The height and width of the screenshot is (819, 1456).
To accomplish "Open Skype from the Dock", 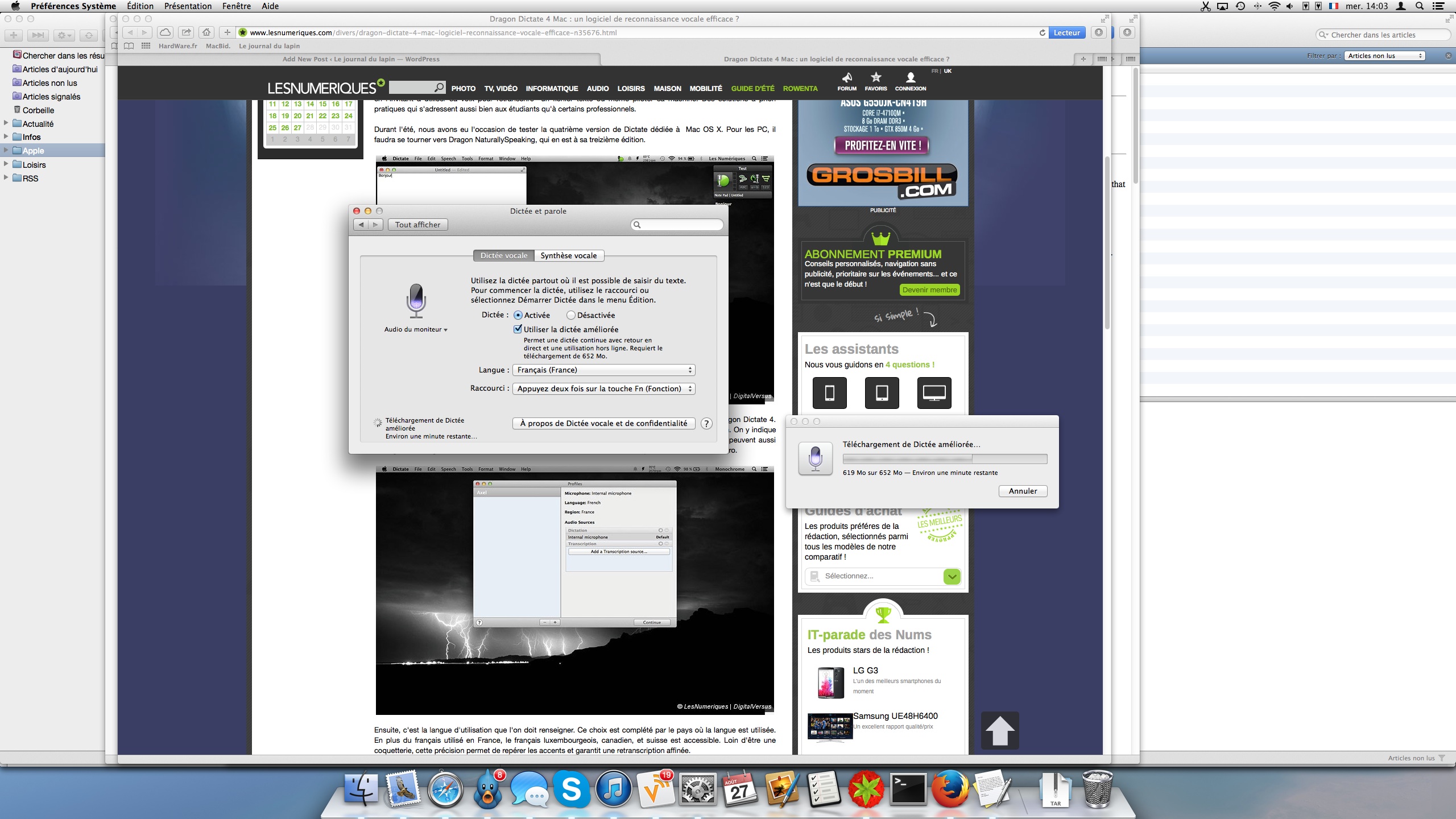I will (571, 789).
